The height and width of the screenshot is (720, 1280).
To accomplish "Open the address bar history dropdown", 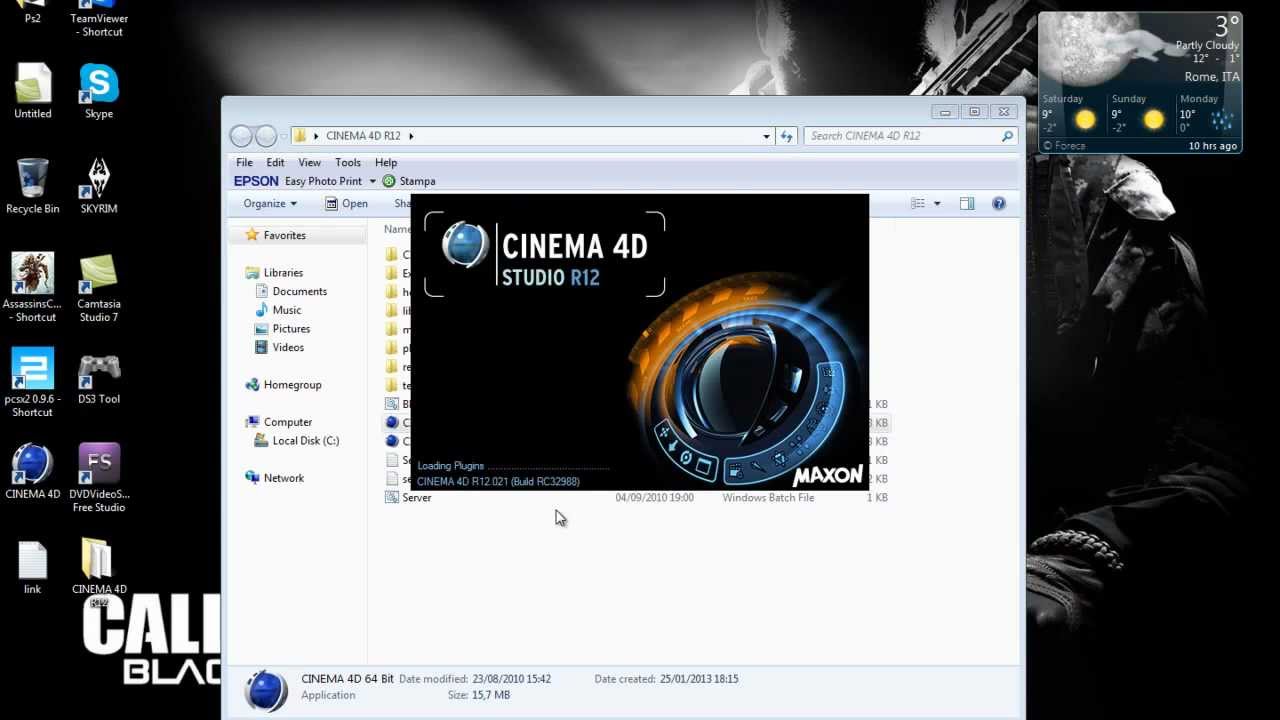I will 766,136.
